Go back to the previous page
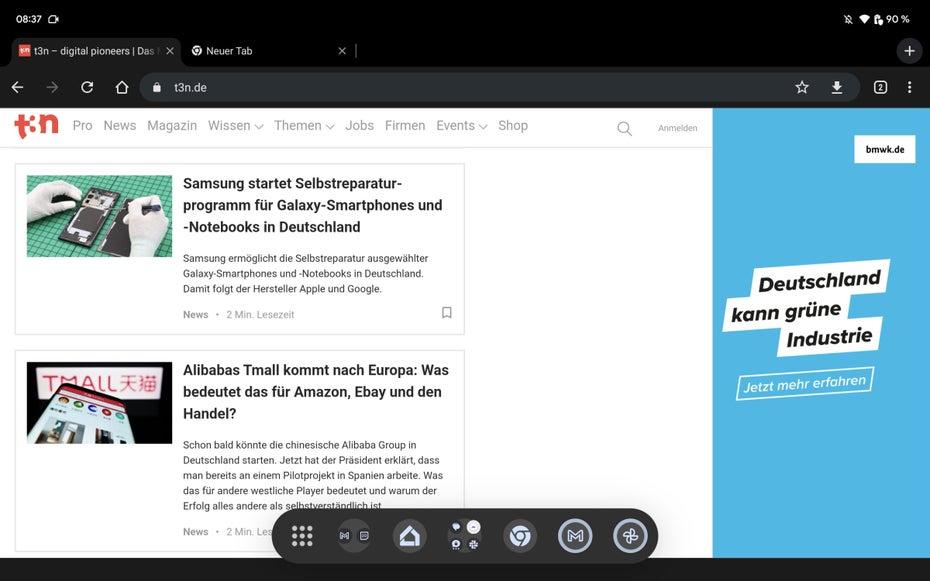The width and height of the screenshot is (930, 581). click(18, 87)
